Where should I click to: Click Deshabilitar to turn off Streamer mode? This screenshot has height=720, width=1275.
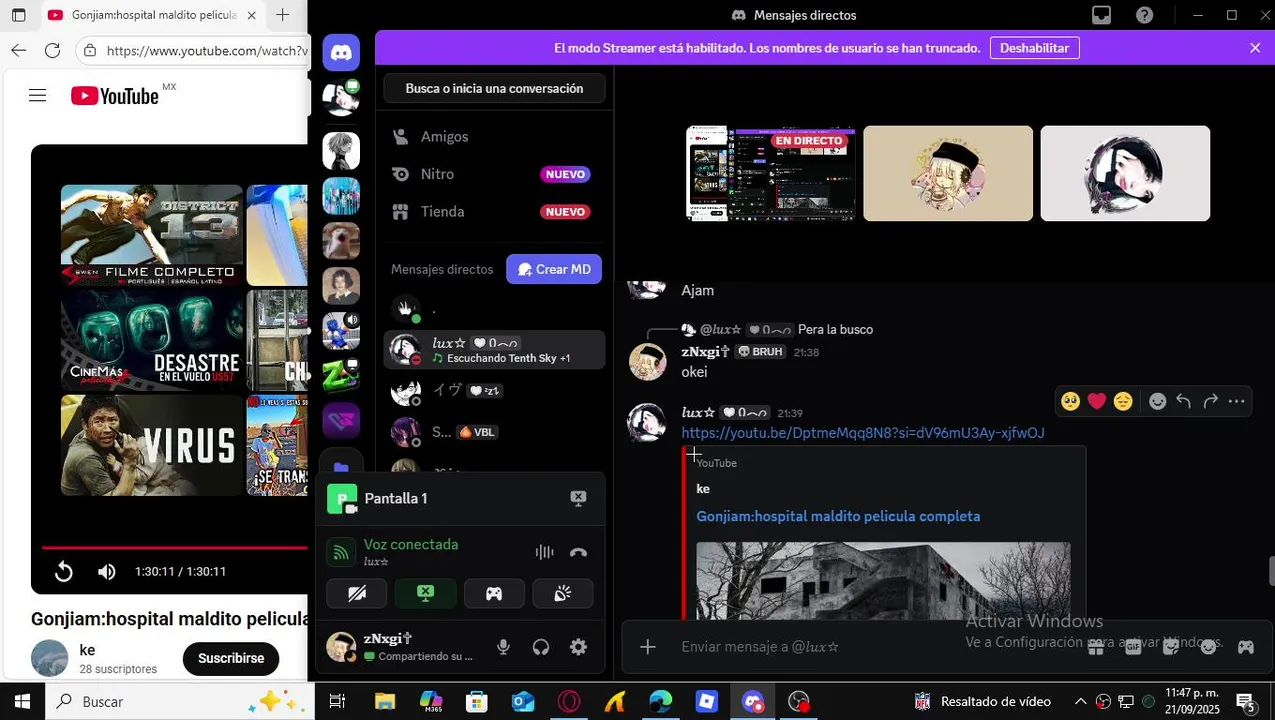tap(1034, 48)
